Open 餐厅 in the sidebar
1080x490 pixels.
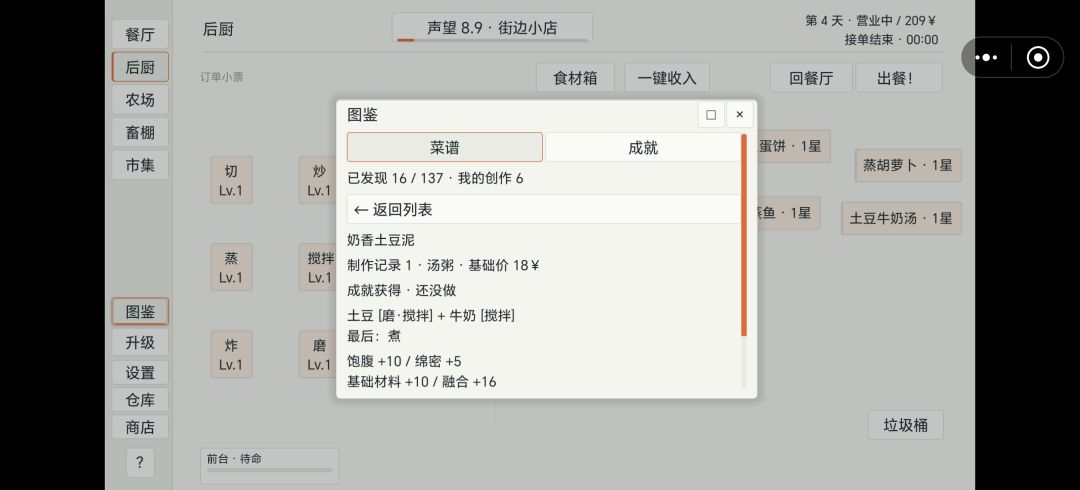[140, 34]
